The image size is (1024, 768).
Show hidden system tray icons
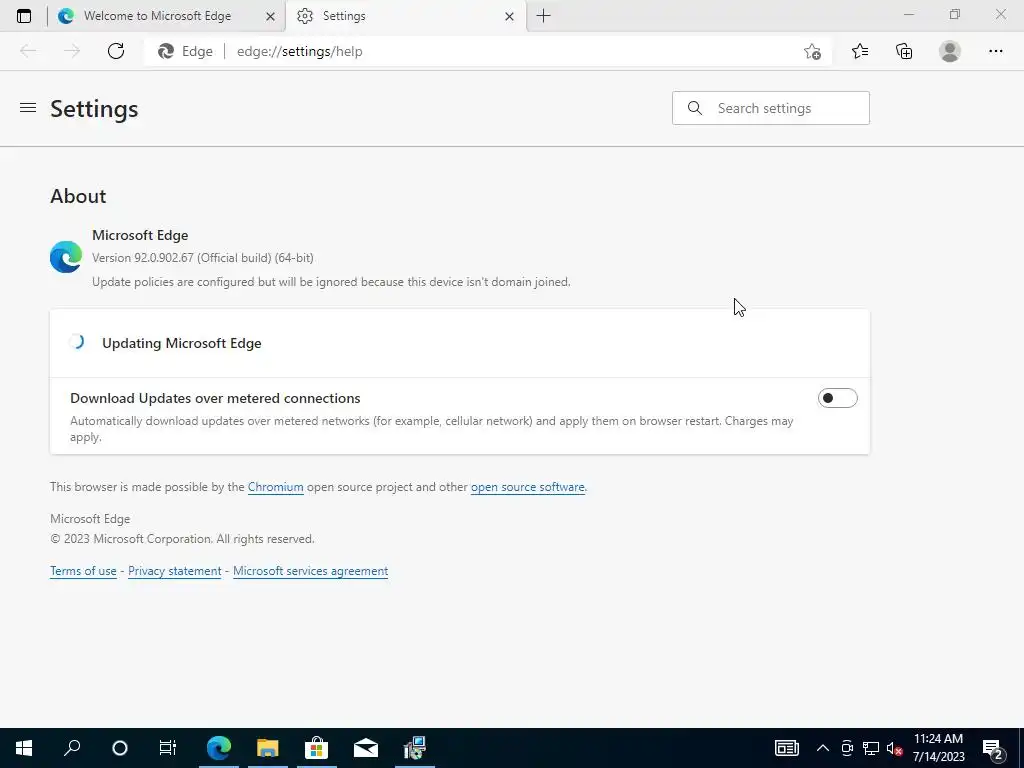click(x=823, y=748)
